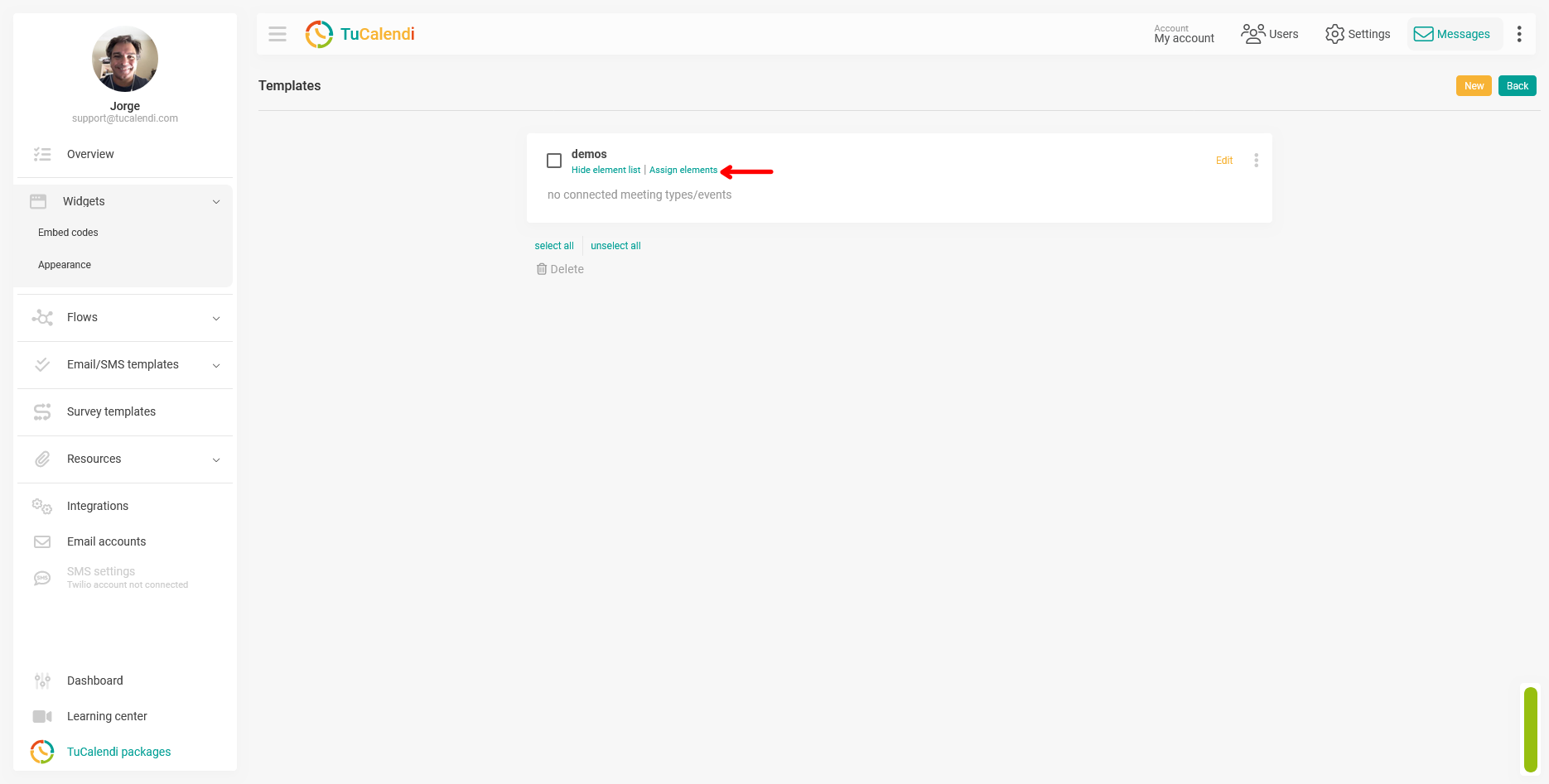Open Appearance submenu item

tap(65, 265)
